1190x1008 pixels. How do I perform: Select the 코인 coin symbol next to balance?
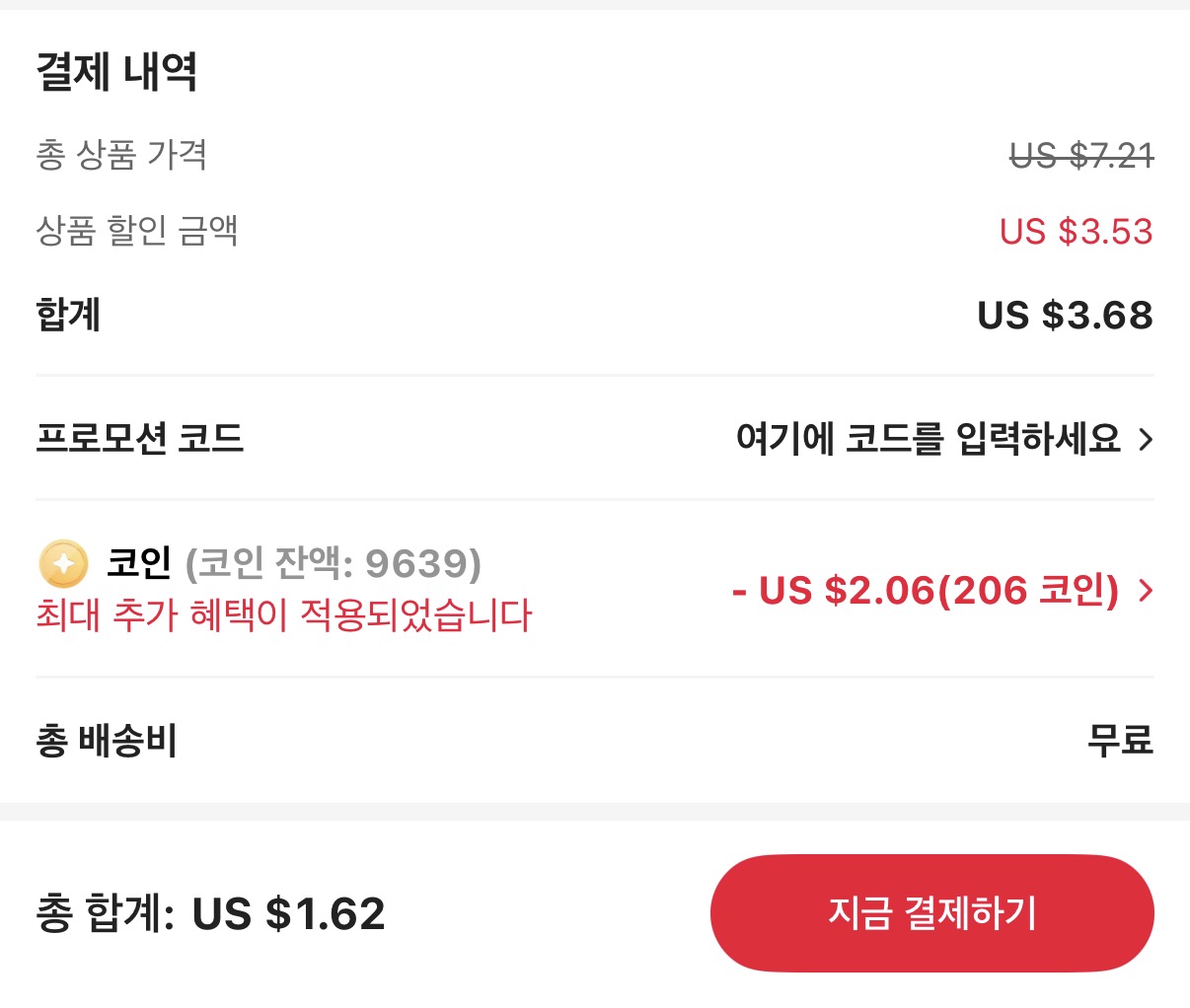(61, 565)
